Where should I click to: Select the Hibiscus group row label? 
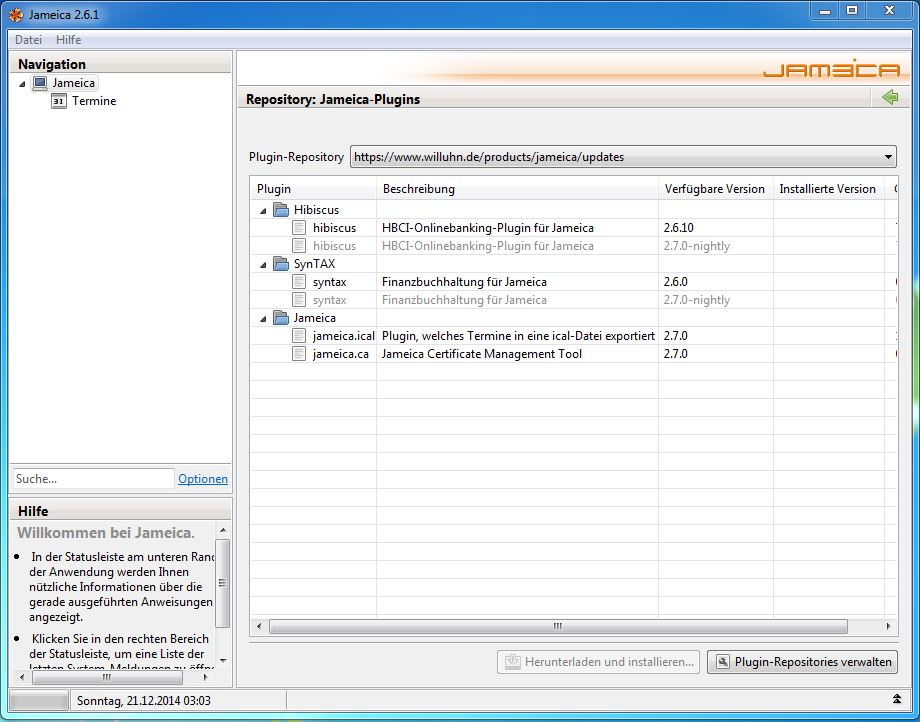point(316,209)
